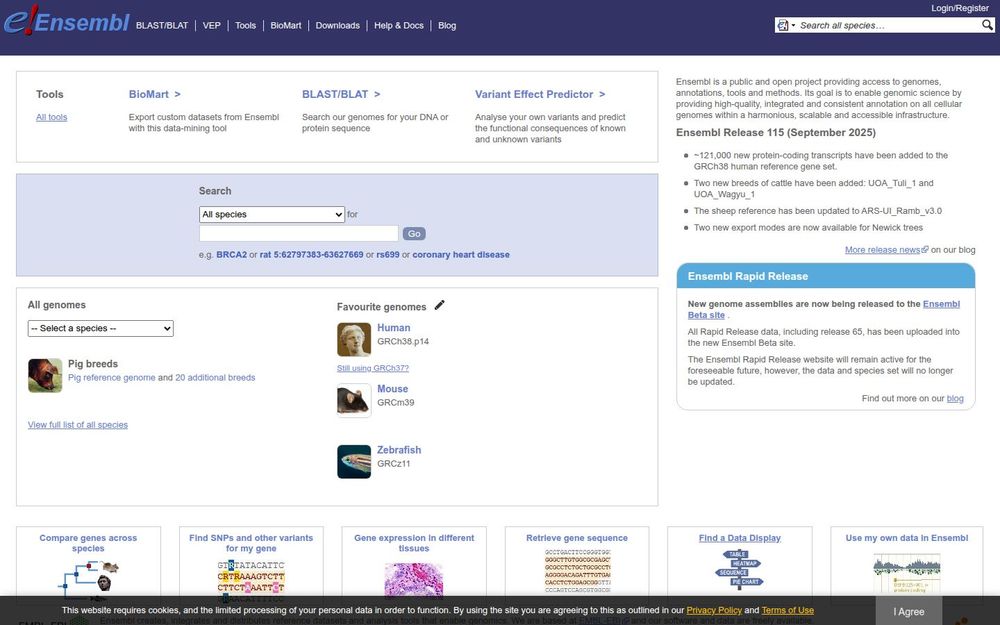Click Still using GRCh37? link
1000x625 pixels.
[372, 368]
